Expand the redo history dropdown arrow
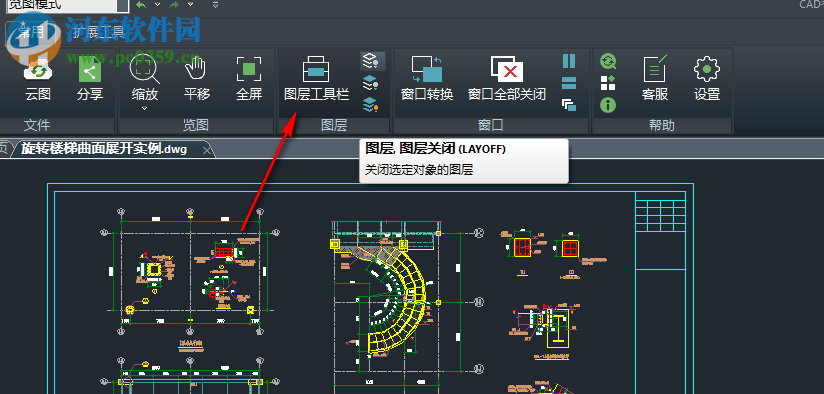824x394 pixels. click(190, 5)
